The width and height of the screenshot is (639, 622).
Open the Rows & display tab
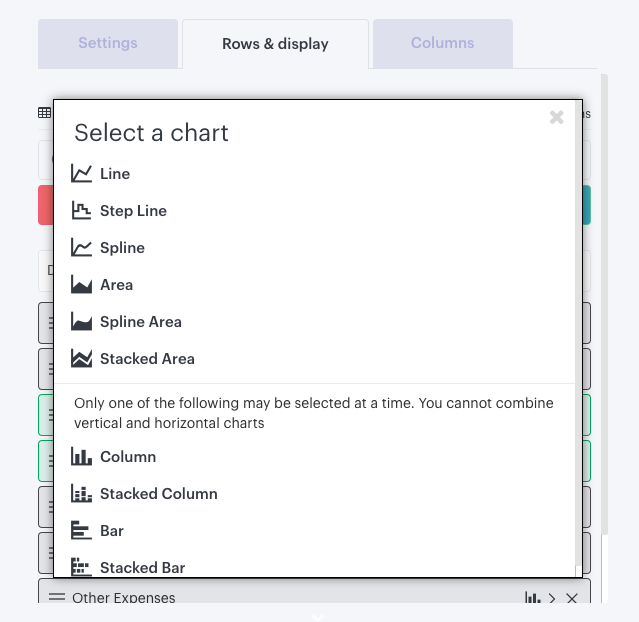[x=275, y=44]
